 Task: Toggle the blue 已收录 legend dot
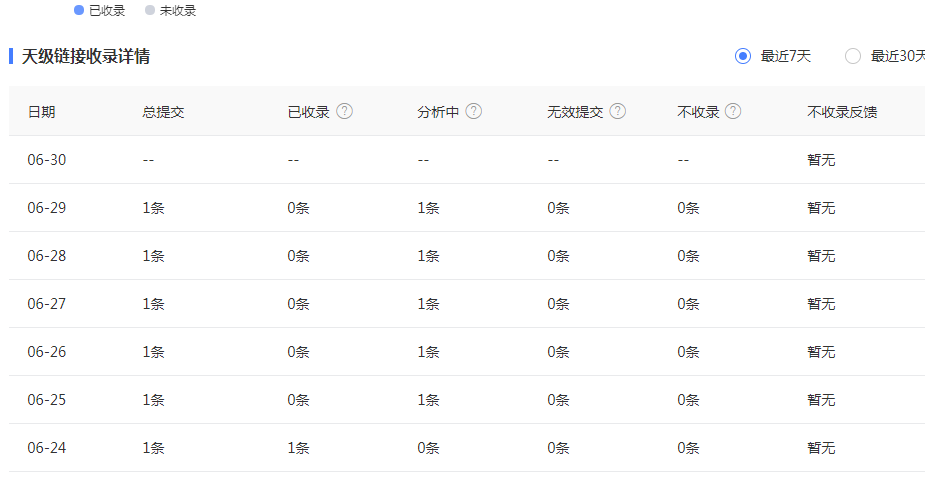[x=79, y=10]
